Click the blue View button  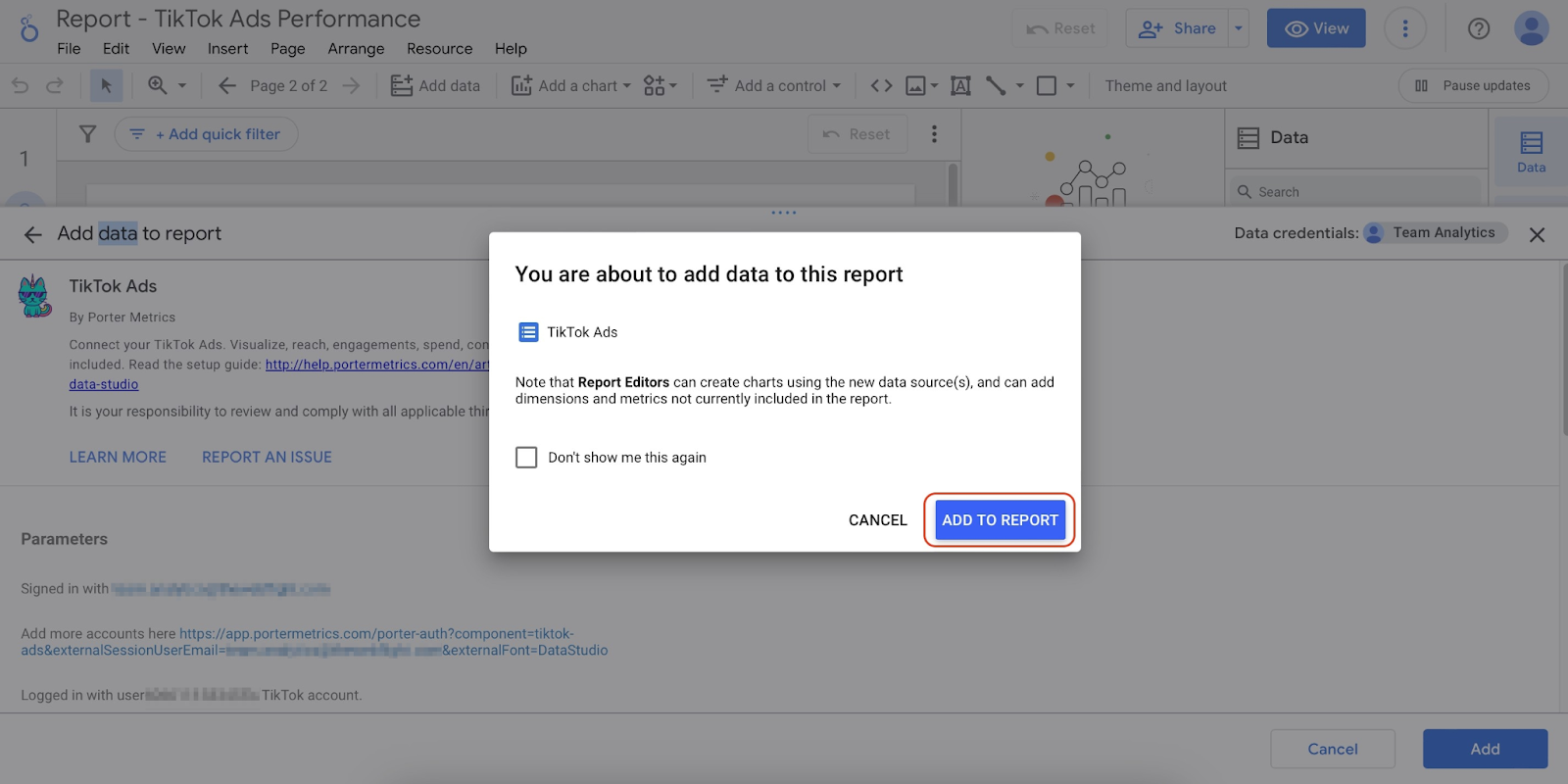coord(1316,28)
